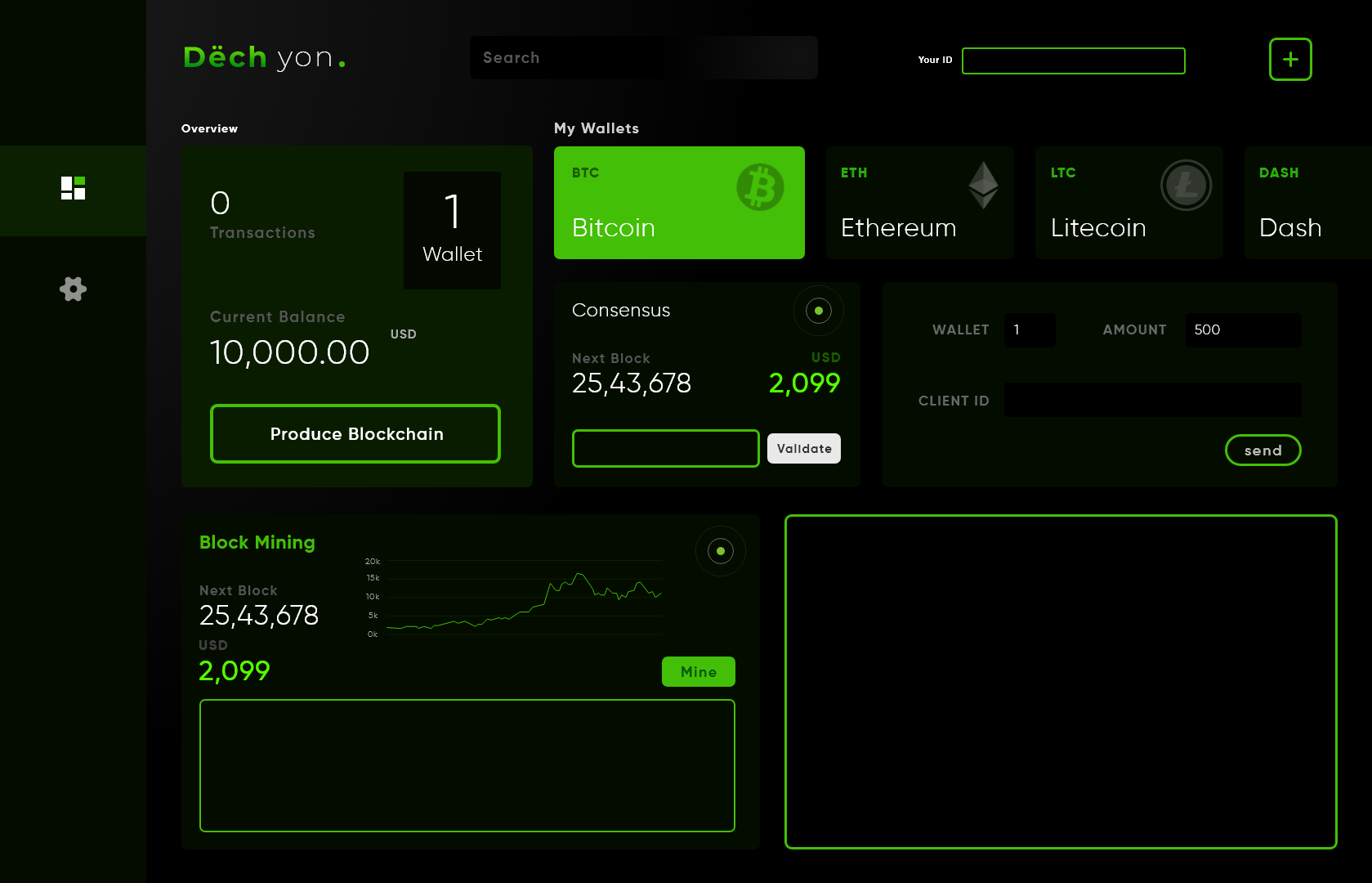This screenshot has width=1372, height=883.
Task: Click the Amount field showing 500
Action: (x=1243, y=329)
